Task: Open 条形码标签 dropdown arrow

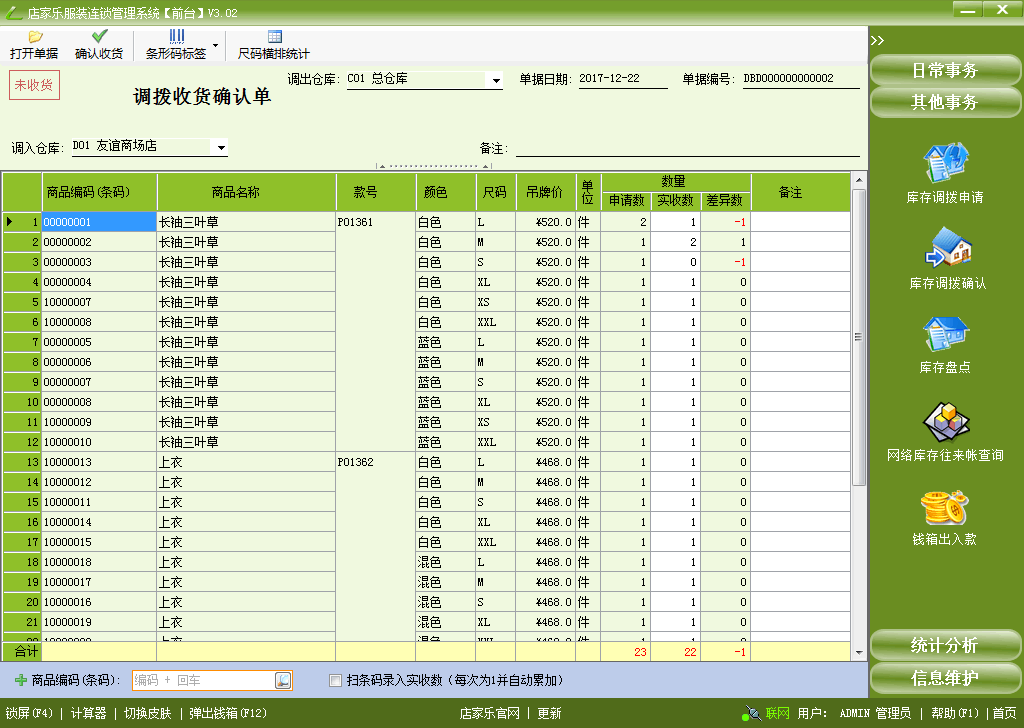Action: tap(216, 46)
